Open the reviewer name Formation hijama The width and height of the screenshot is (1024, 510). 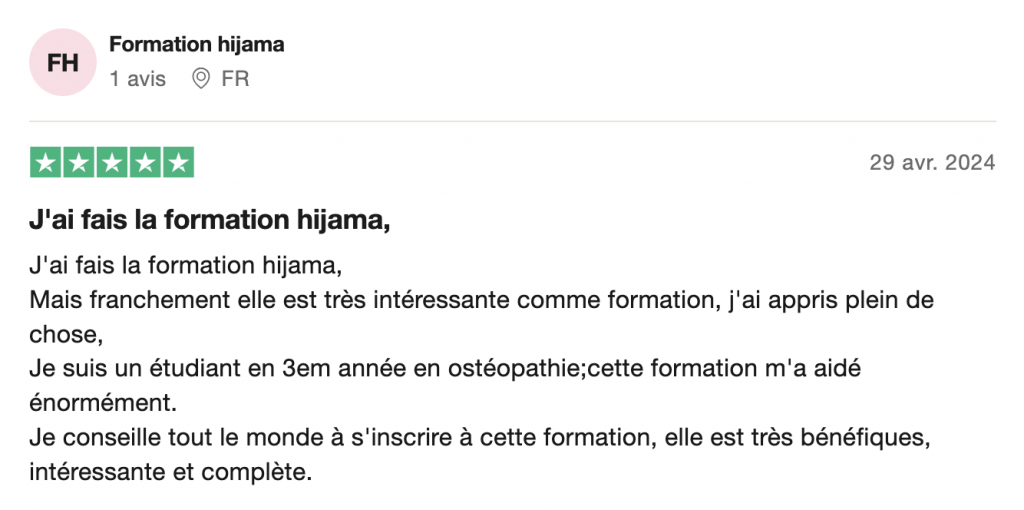pos(196,44)
